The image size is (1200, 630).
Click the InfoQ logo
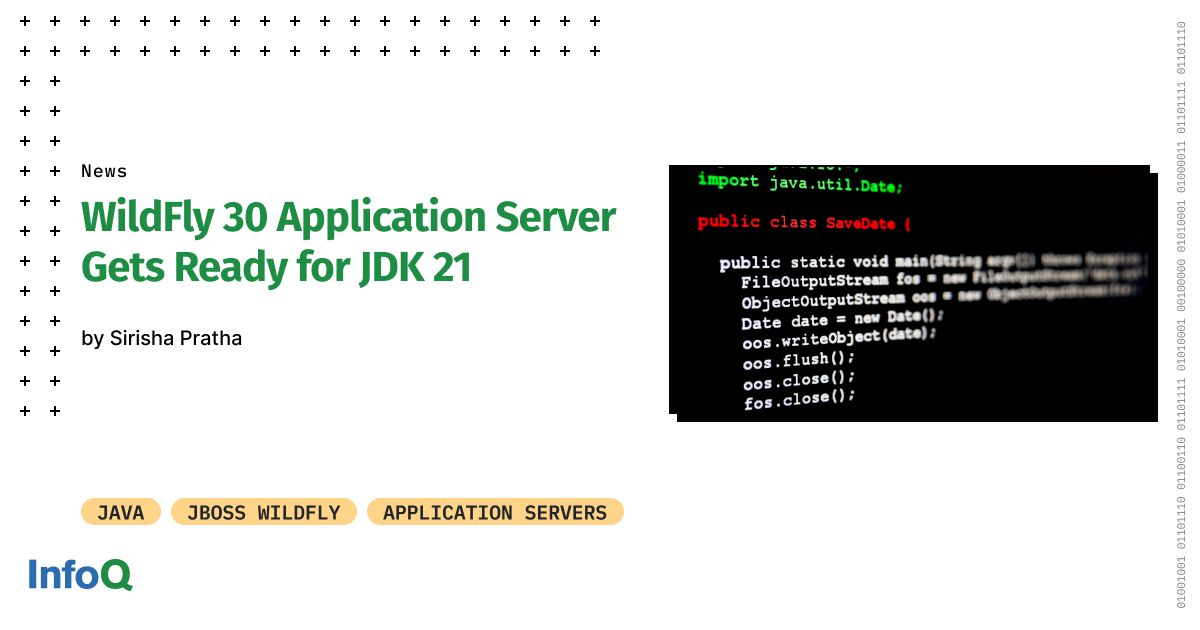tap(80, 574)
